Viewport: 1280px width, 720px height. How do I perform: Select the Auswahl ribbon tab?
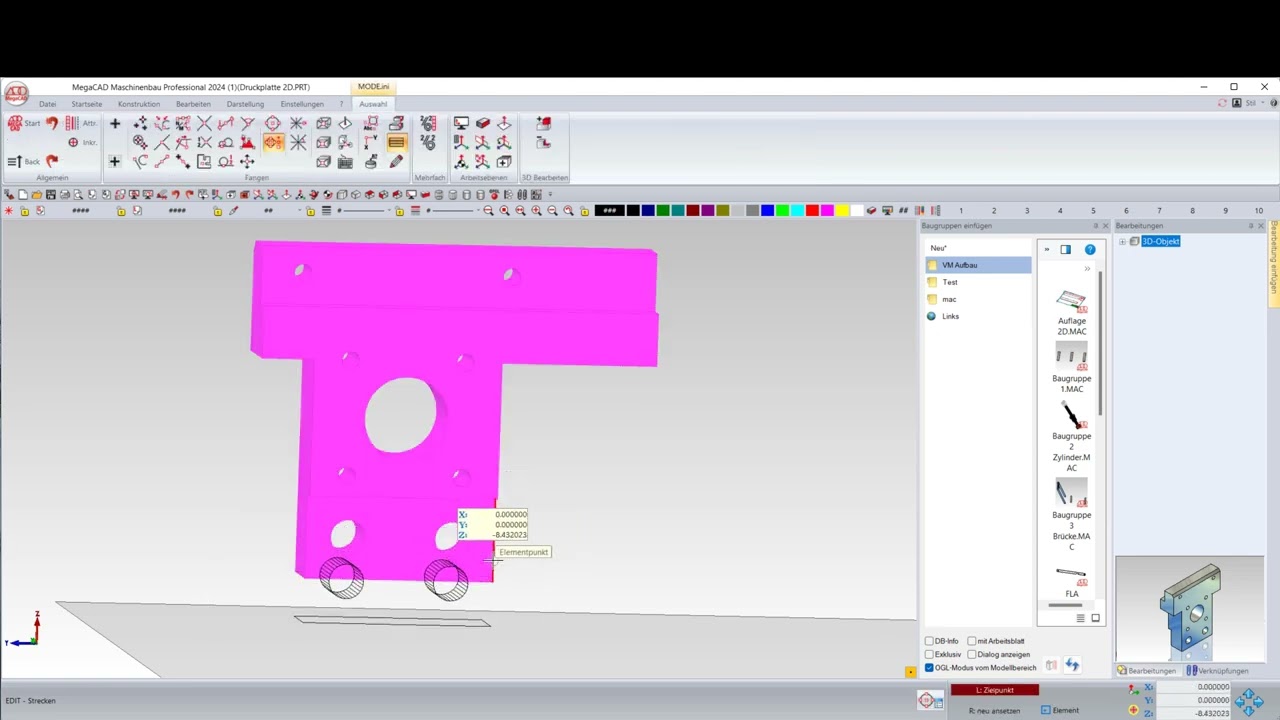pos(373,104)
